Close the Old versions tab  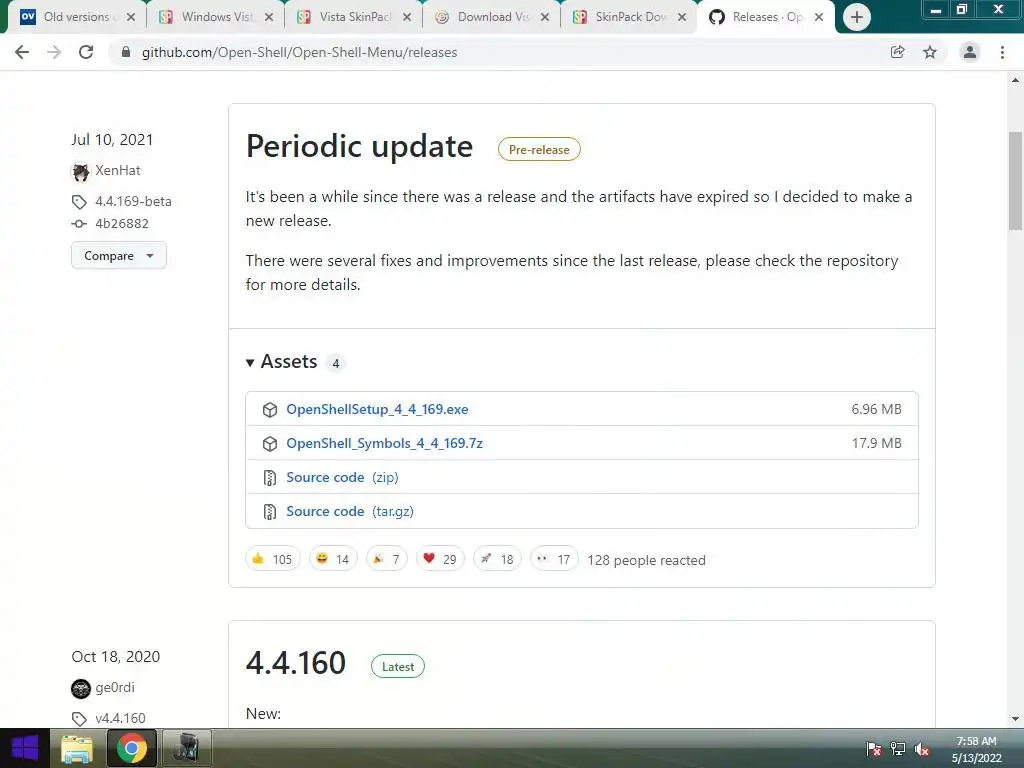[131, 17]
